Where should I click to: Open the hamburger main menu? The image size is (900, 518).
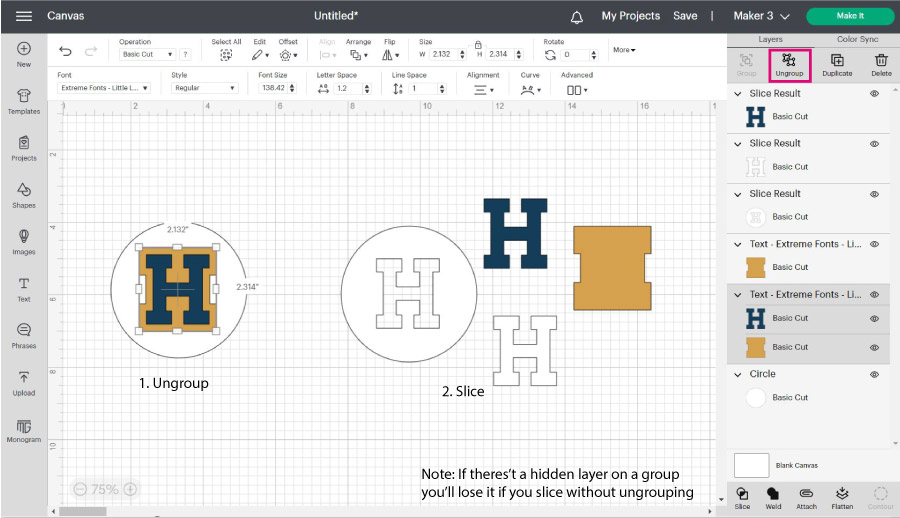point(24,16)
